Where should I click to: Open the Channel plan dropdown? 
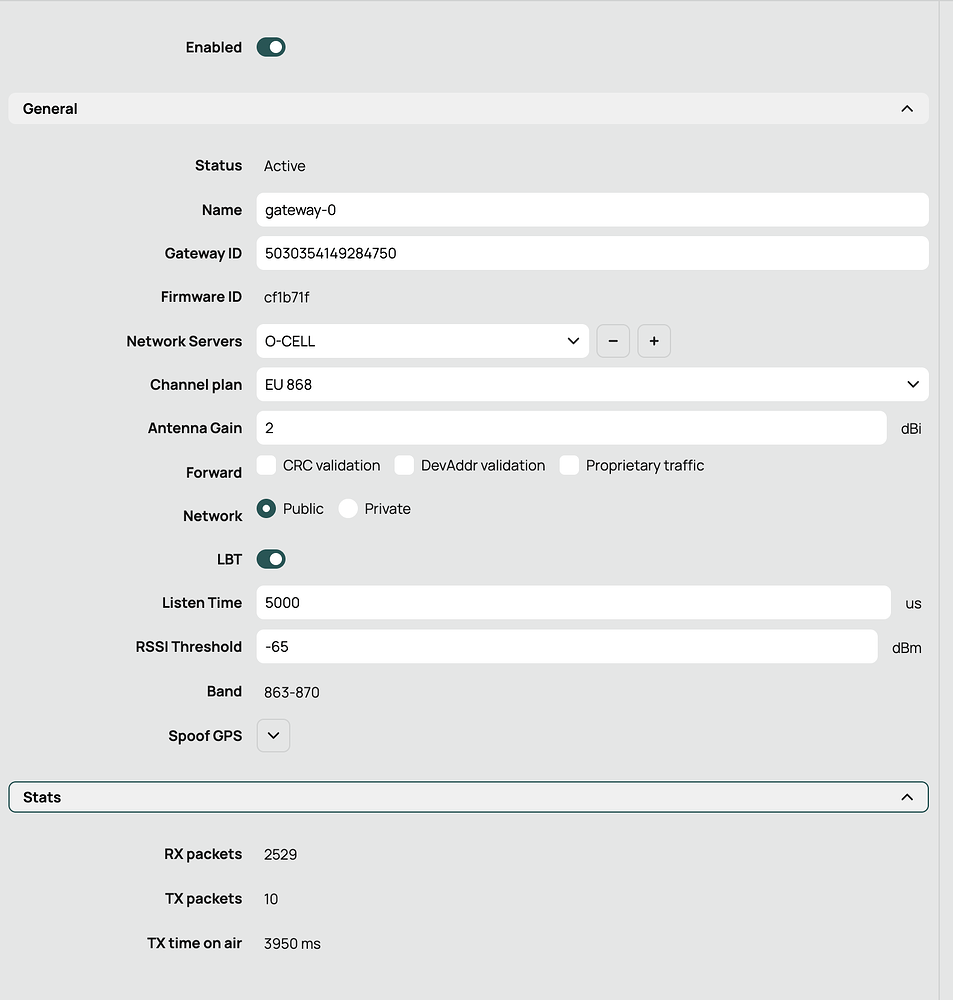pyautogui.click(x=592, y=384)
